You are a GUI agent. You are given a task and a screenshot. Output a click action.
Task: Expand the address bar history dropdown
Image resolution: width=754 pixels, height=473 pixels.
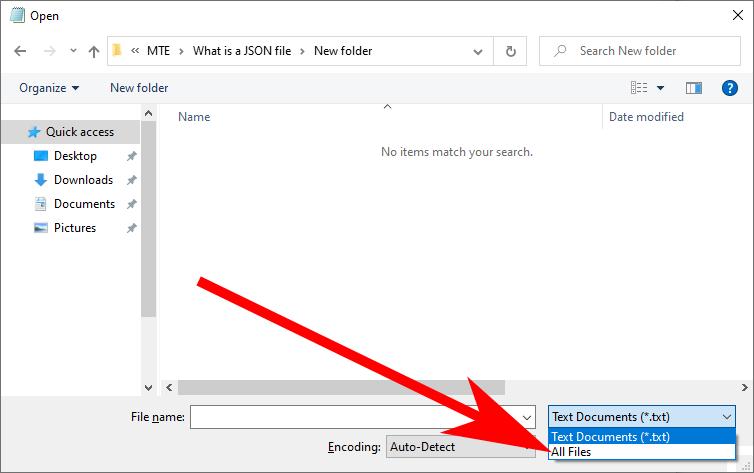pyautogui.click(x=478, y=51)
